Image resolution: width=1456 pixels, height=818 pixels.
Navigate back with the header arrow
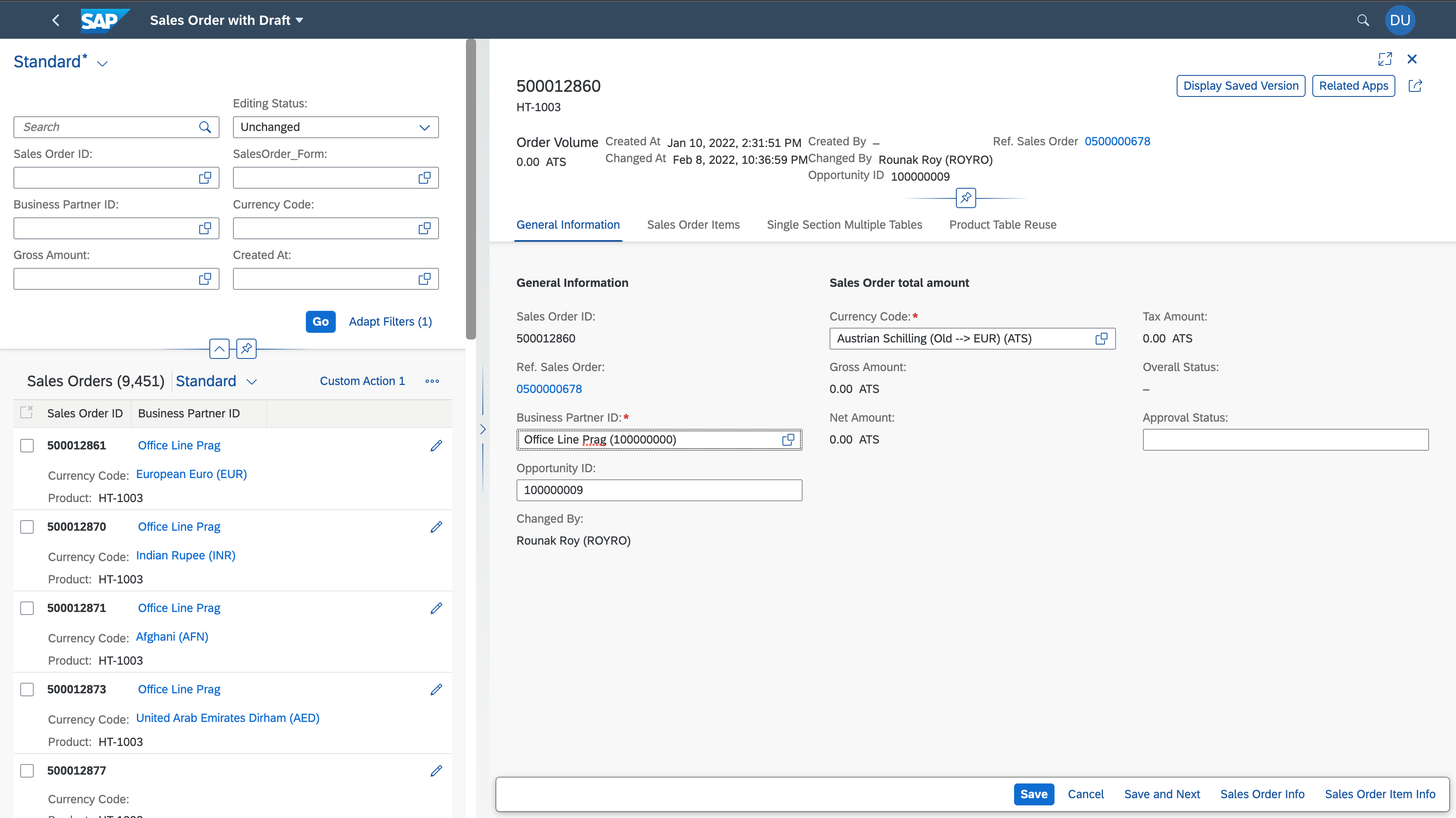point(55,20)
